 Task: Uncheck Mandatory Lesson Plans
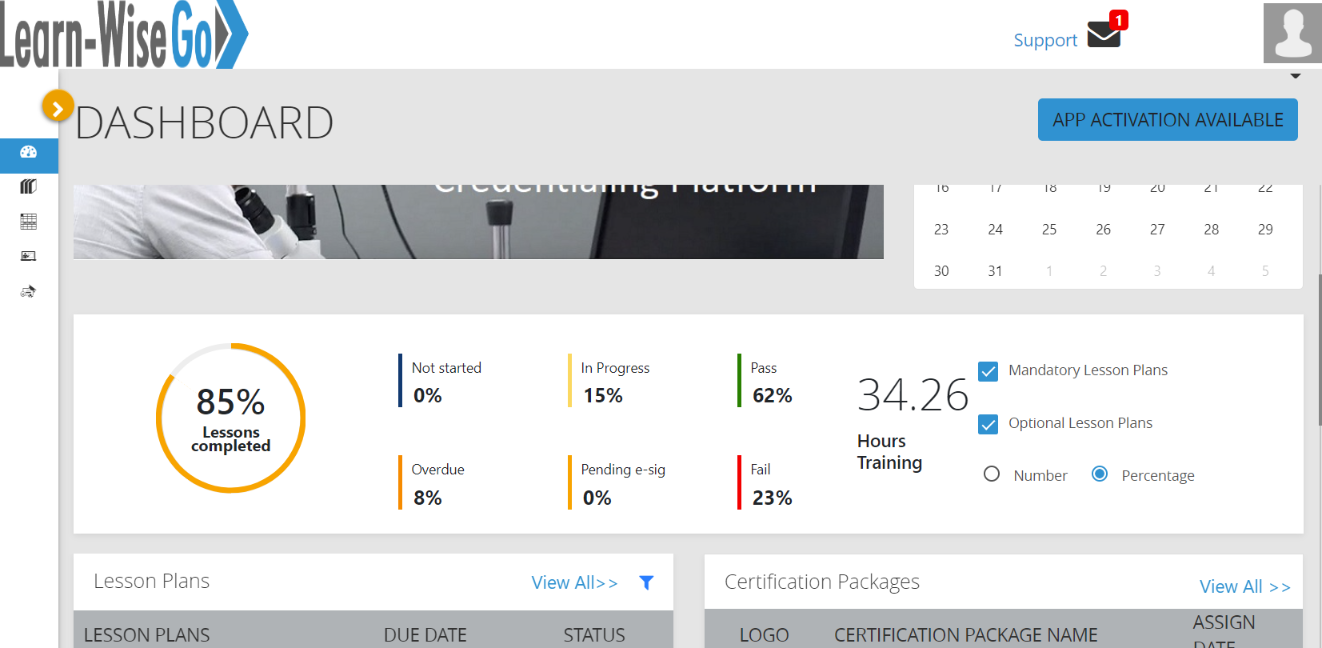tap(988, 371)
